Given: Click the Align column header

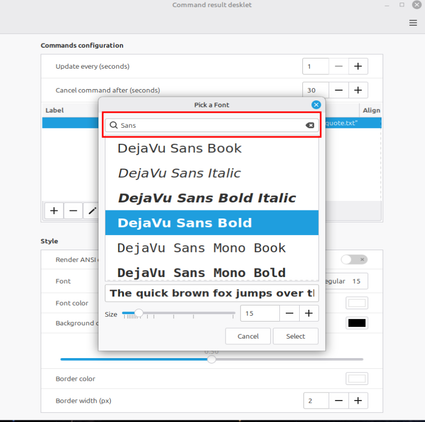Looking at the screenshot, I should (371, 110).
